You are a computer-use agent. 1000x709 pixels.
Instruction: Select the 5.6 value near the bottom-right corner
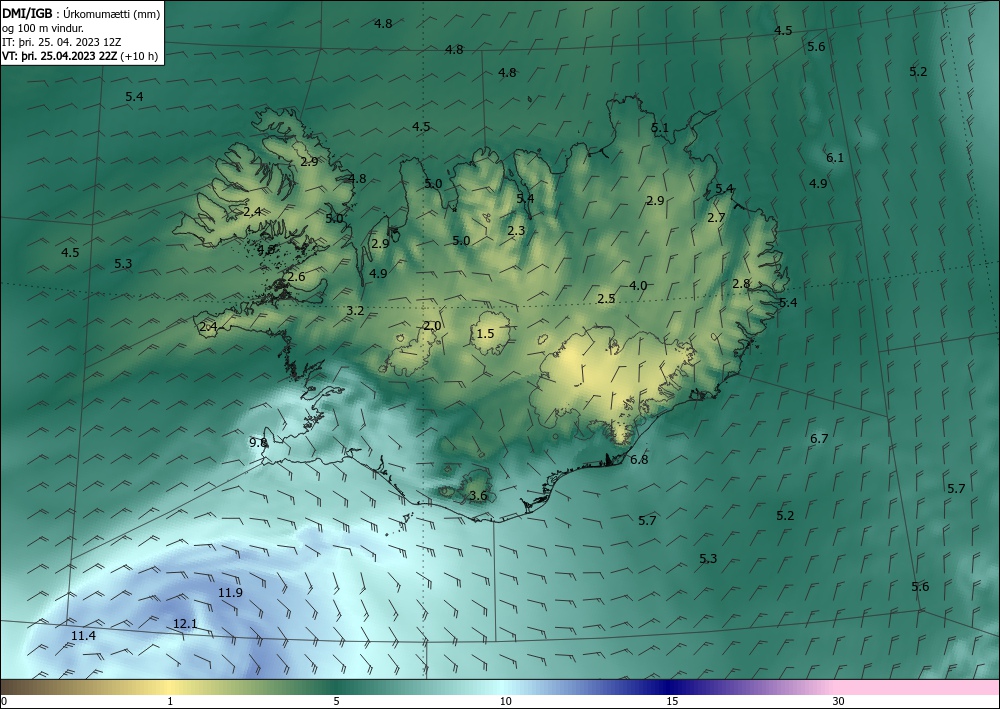pos(920,587)
